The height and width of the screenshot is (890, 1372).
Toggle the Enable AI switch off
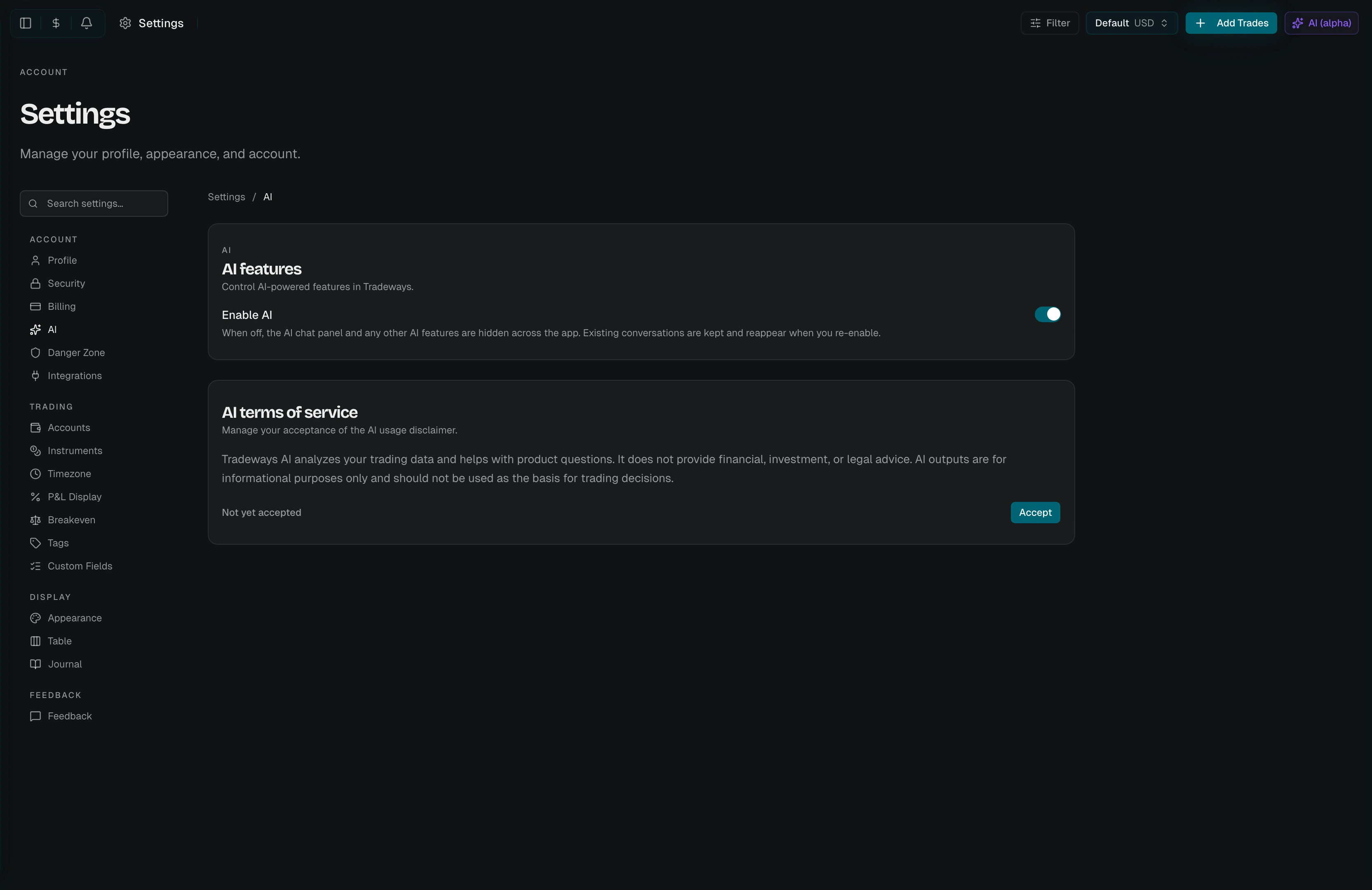click(x=1048, y=314)
